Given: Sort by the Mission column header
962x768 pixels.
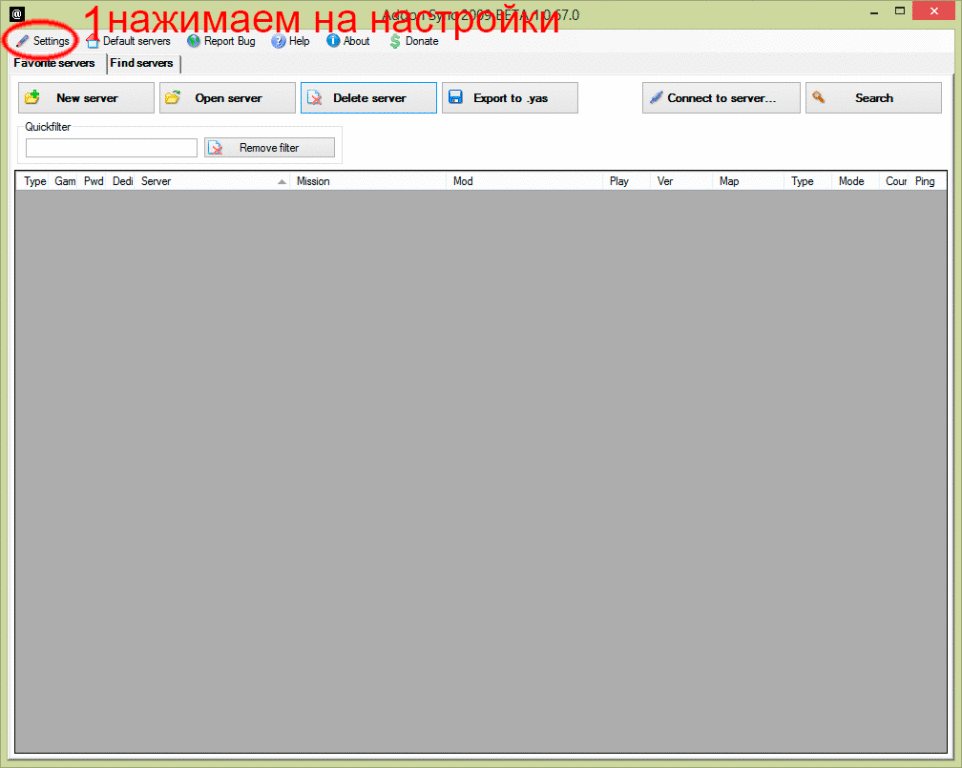Looking at the screenshot, I should [367, 181].
